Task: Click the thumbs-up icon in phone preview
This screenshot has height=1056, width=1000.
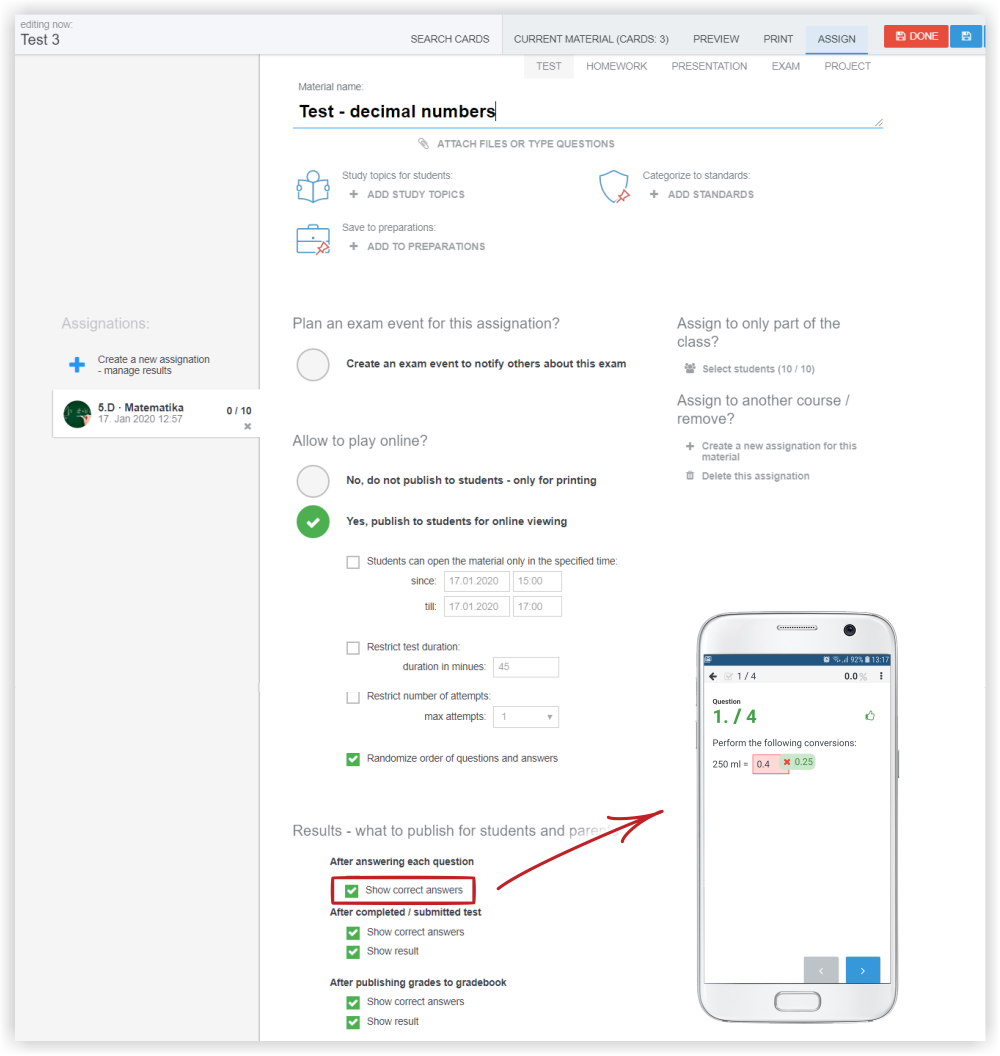Action: 870,716
